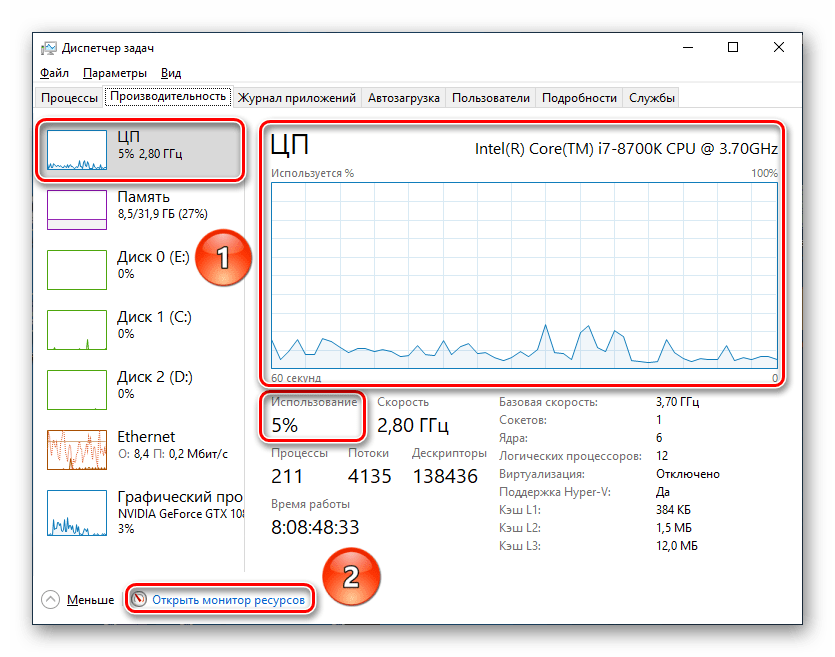Select the Ethernet network graph thumbnail
835x657 pixels.
click(x=77, y=450)
